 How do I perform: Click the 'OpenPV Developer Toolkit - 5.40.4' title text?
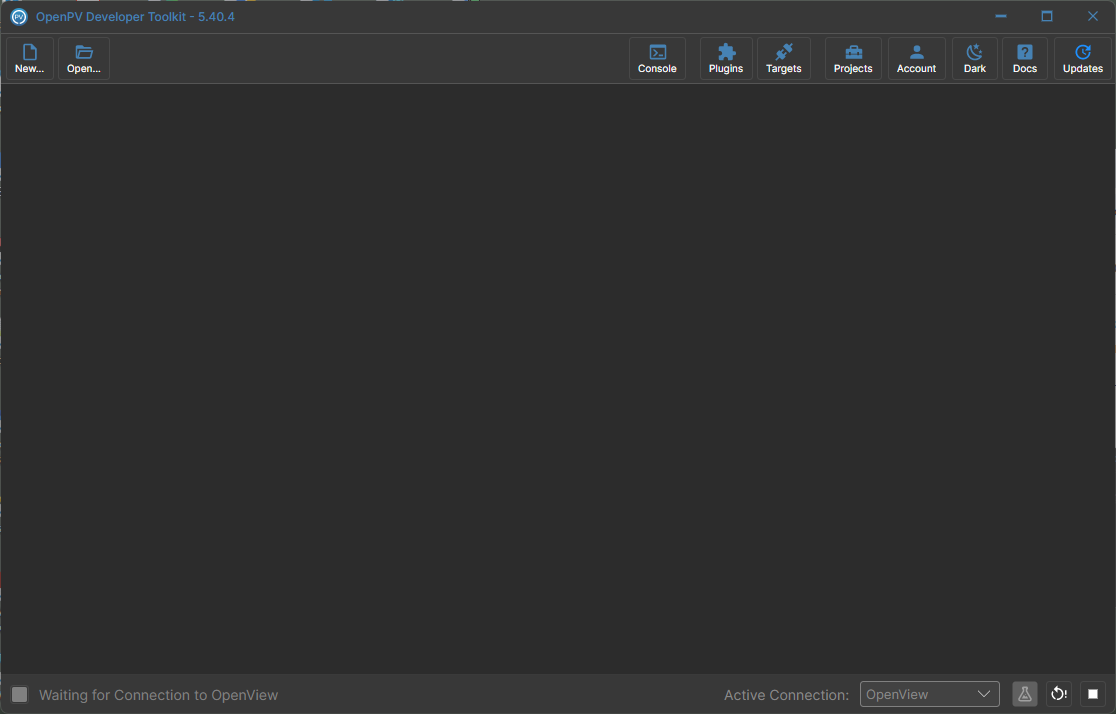click(135, 16)
